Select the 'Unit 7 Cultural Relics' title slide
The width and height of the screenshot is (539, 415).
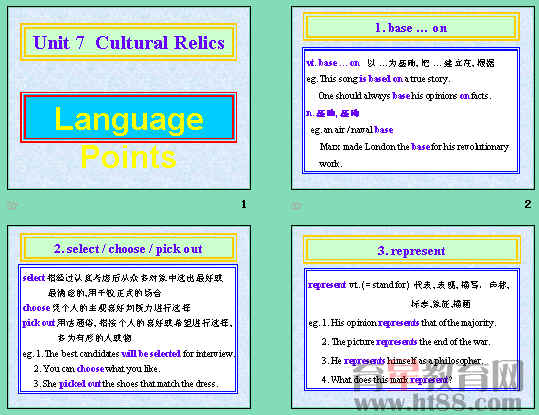click(129, 98)
